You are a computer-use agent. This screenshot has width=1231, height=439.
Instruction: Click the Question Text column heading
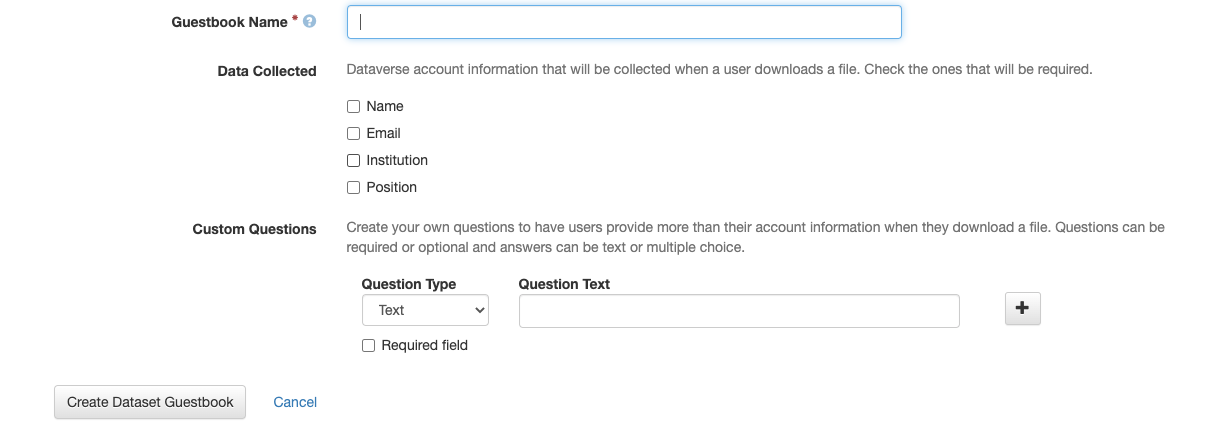click(x=564, y=284)
